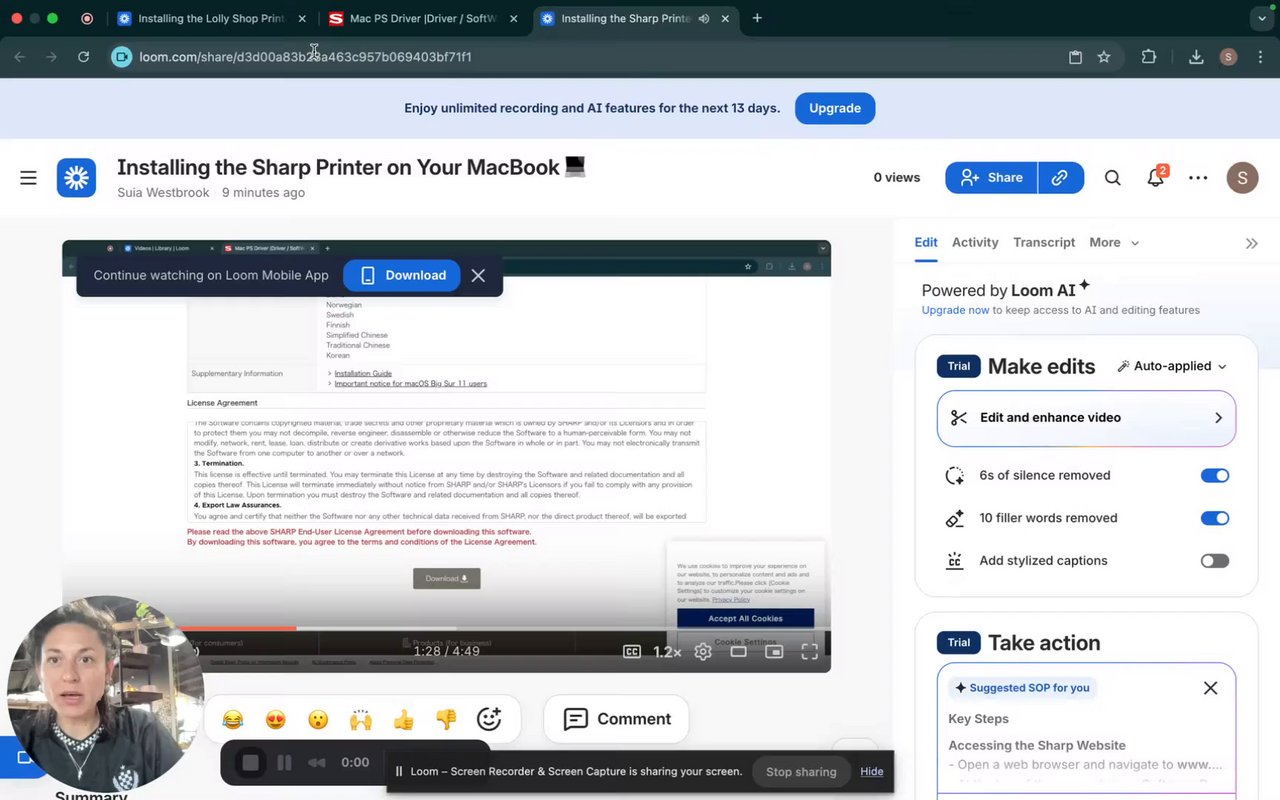
Task: React with the thumbs up emoji
Action: [x=404, y=719]
